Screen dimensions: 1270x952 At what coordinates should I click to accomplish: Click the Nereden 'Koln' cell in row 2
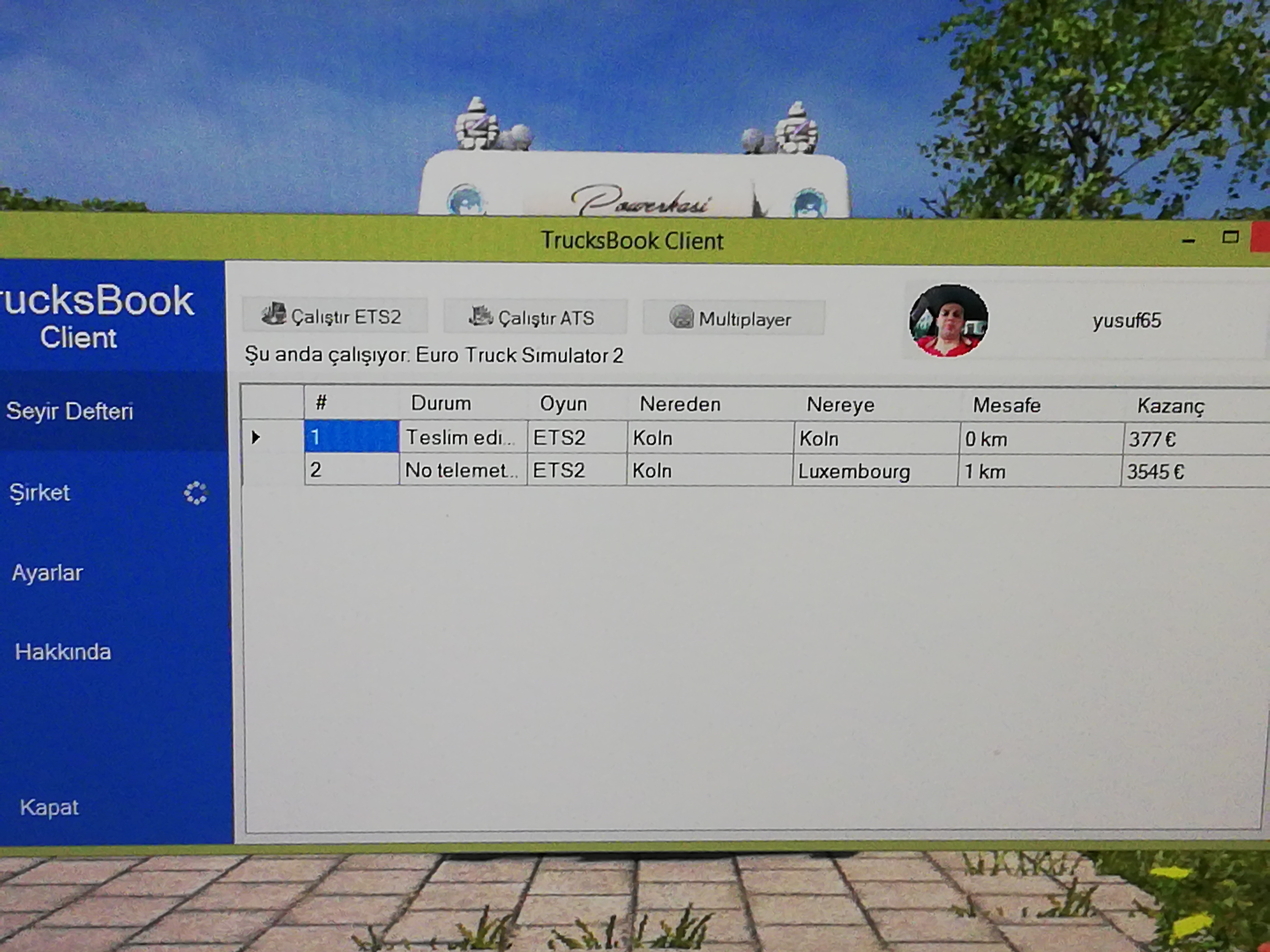(710, 471)
